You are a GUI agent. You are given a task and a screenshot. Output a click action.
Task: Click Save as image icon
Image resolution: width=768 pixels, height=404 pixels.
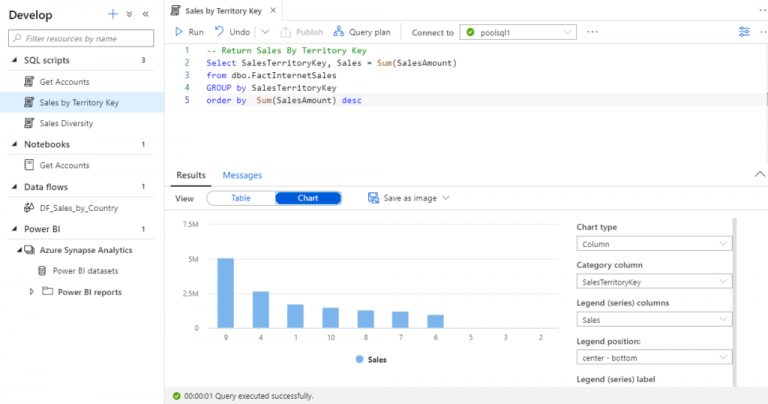(374, 198)
